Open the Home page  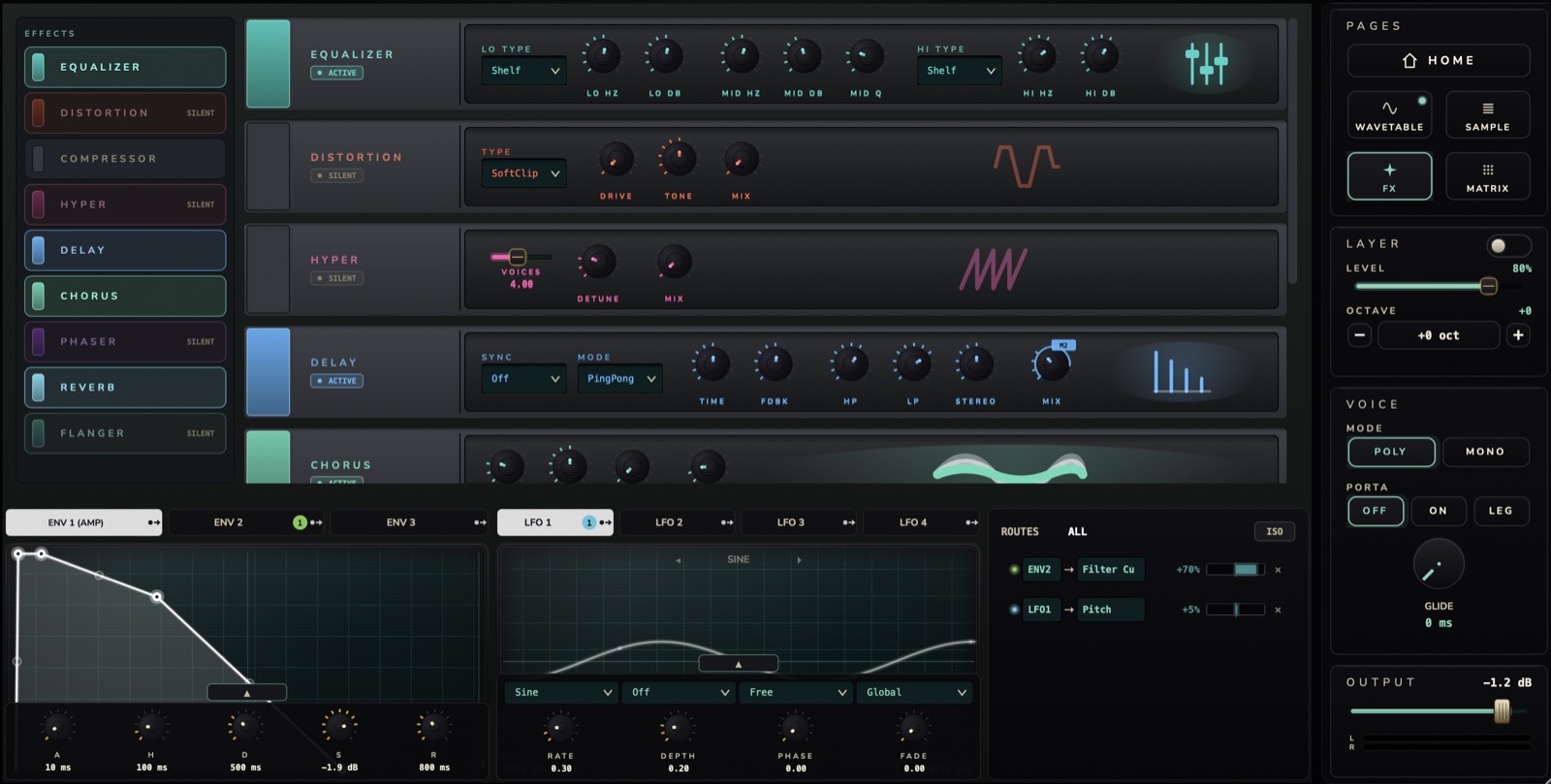[x=1439, y=60]
